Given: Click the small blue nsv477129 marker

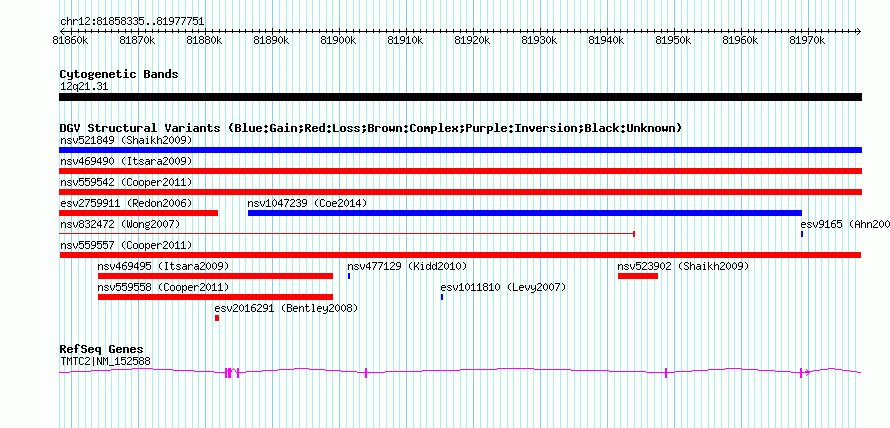Looking at the screenshot, I should (349, 276).
